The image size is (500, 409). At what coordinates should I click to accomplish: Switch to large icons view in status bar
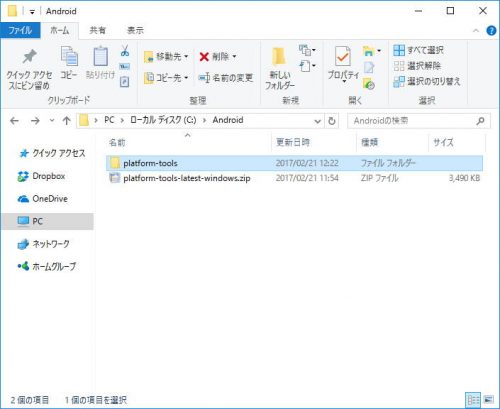point(488,399)
